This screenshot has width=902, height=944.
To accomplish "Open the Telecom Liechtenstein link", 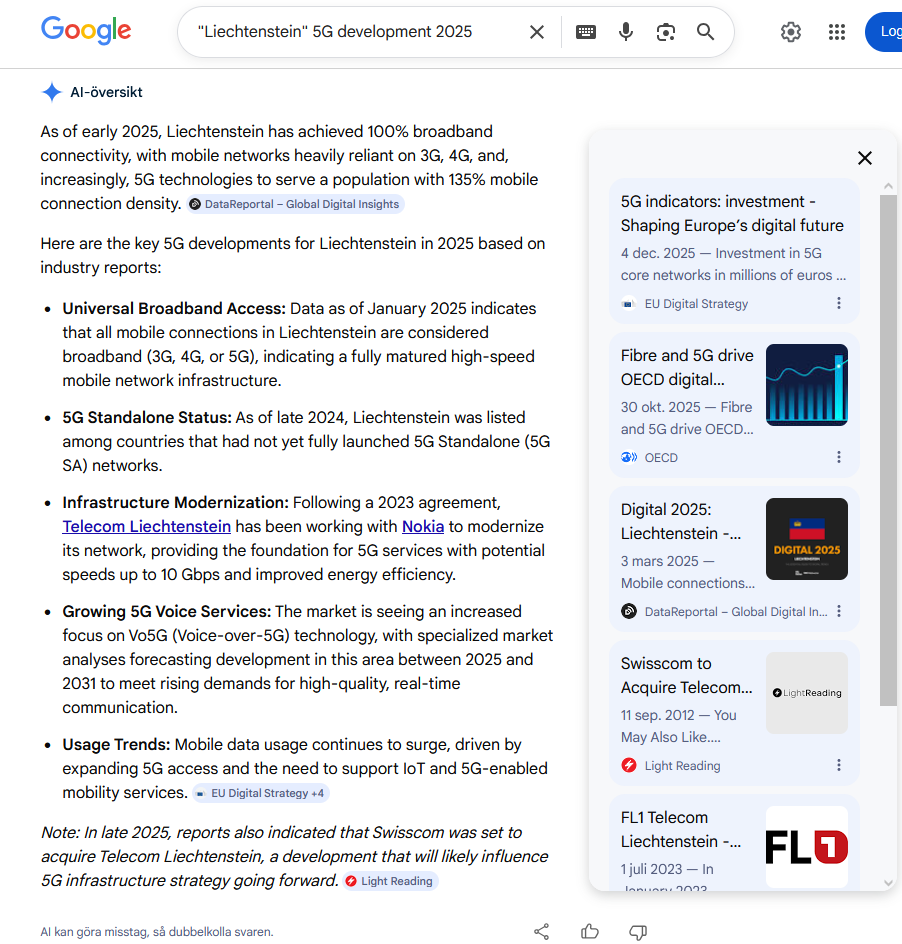I will point(146,526).
